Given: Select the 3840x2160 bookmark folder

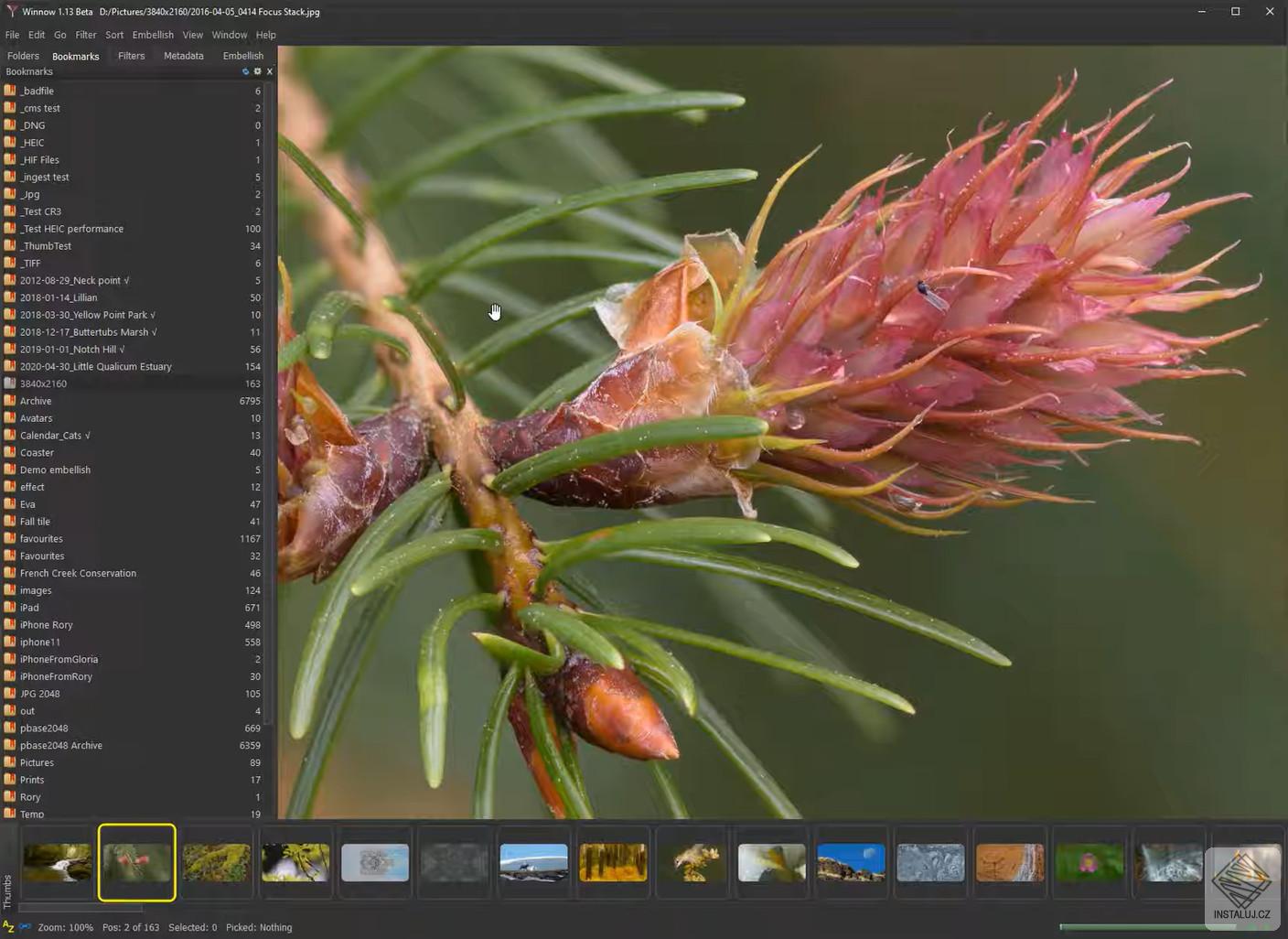Looking at the screenshot, I should pos(44,384).
